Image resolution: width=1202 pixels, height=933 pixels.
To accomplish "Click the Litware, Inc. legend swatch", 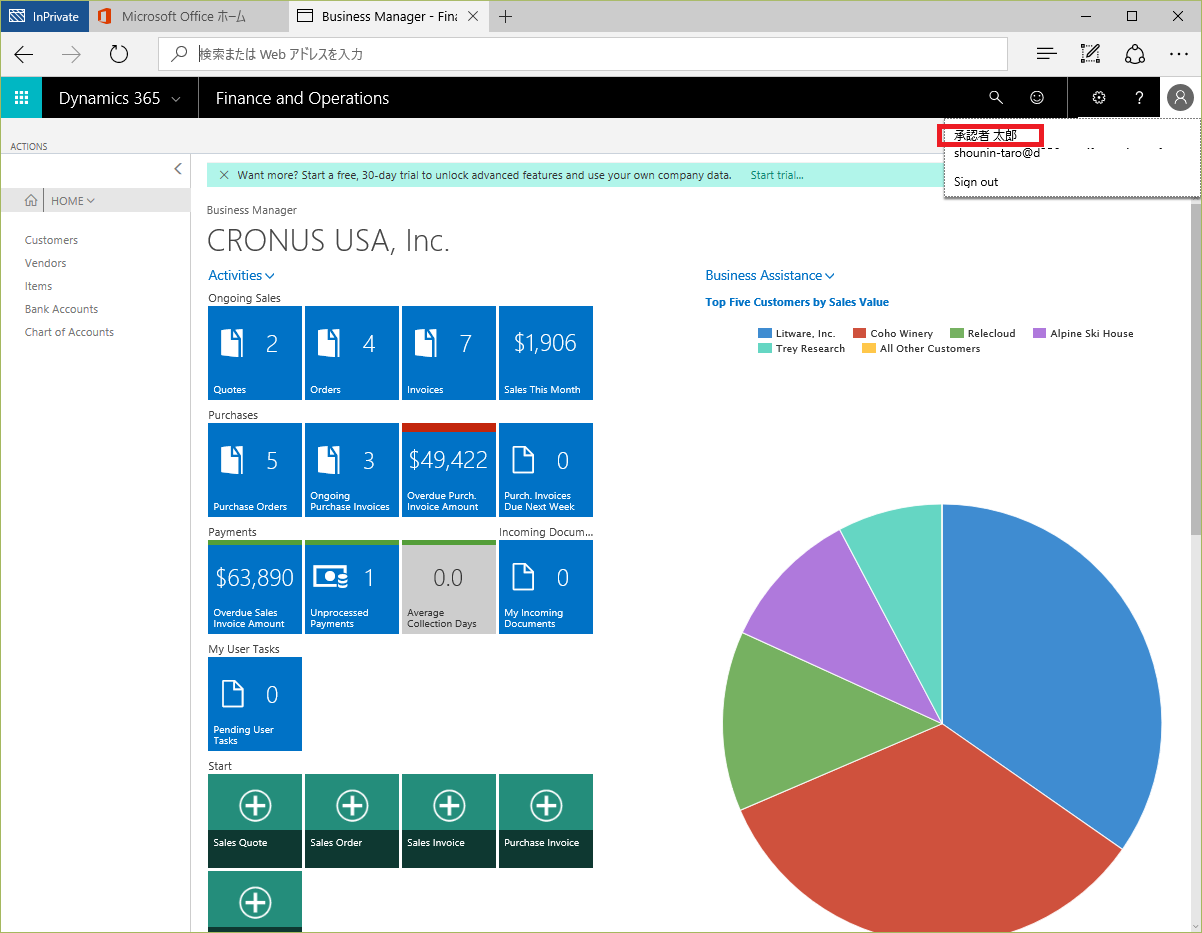I will (765, 334).
